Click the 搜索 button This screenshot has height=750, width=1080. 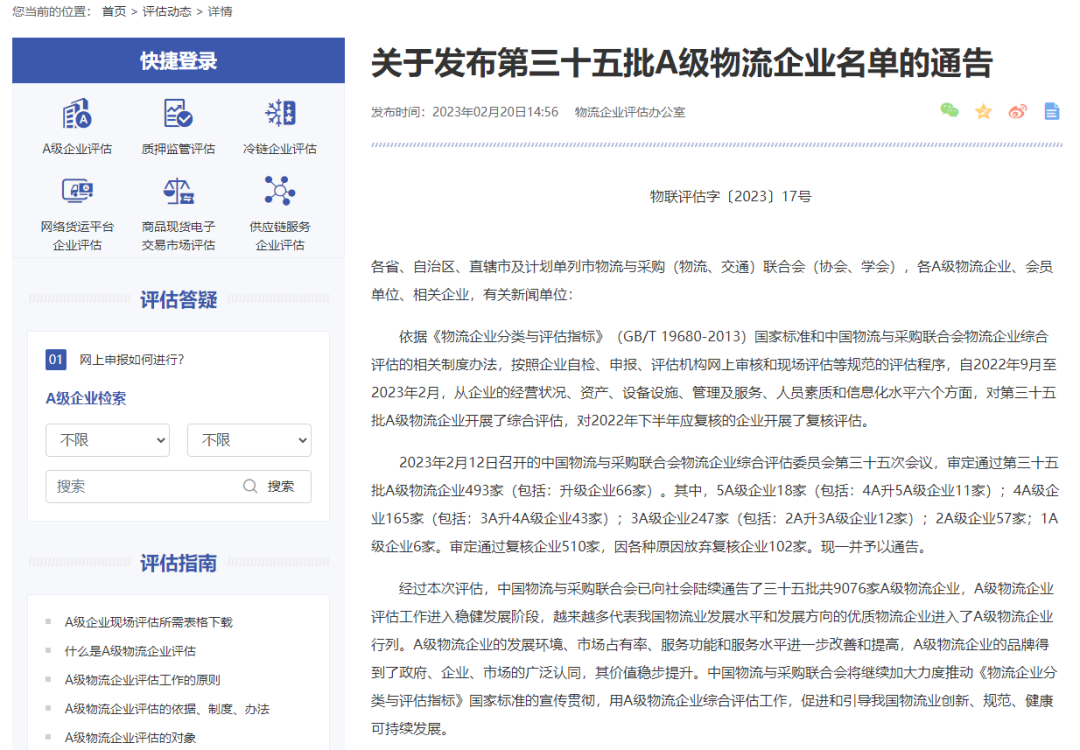(x=281, y=486)
